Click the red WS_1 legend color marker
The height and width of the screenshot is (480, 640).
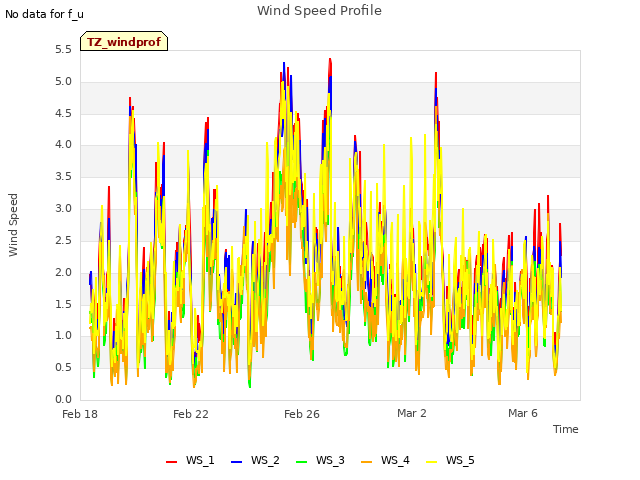coord(171,462)
